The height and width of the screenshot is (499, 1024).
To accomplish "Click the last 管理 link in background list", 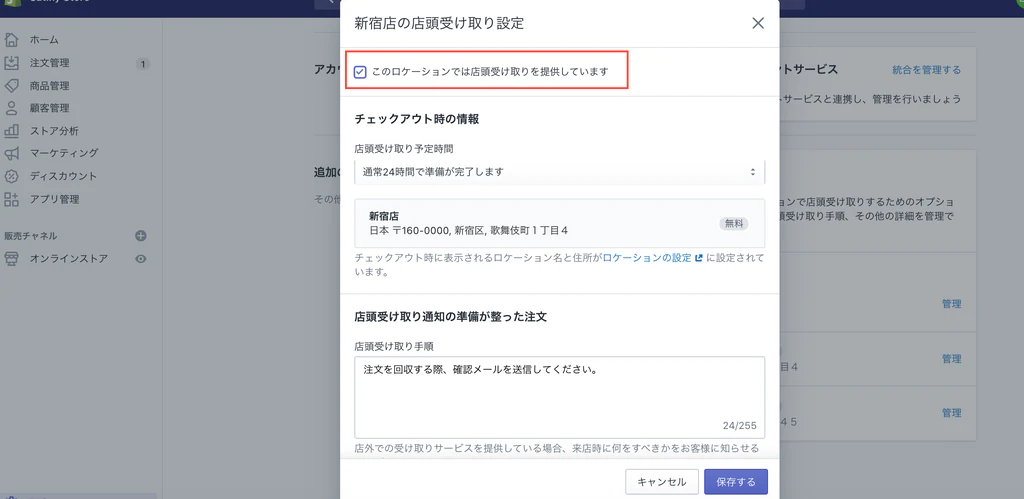I will tap(951, 413).
